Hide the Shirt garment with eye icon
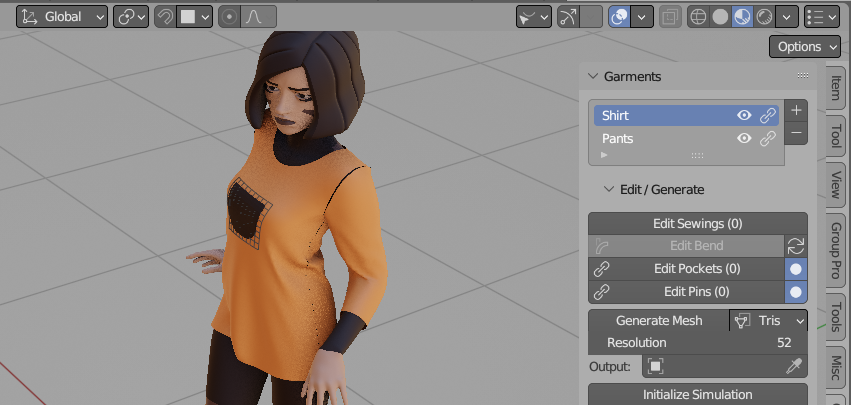 tap(744, 115)
